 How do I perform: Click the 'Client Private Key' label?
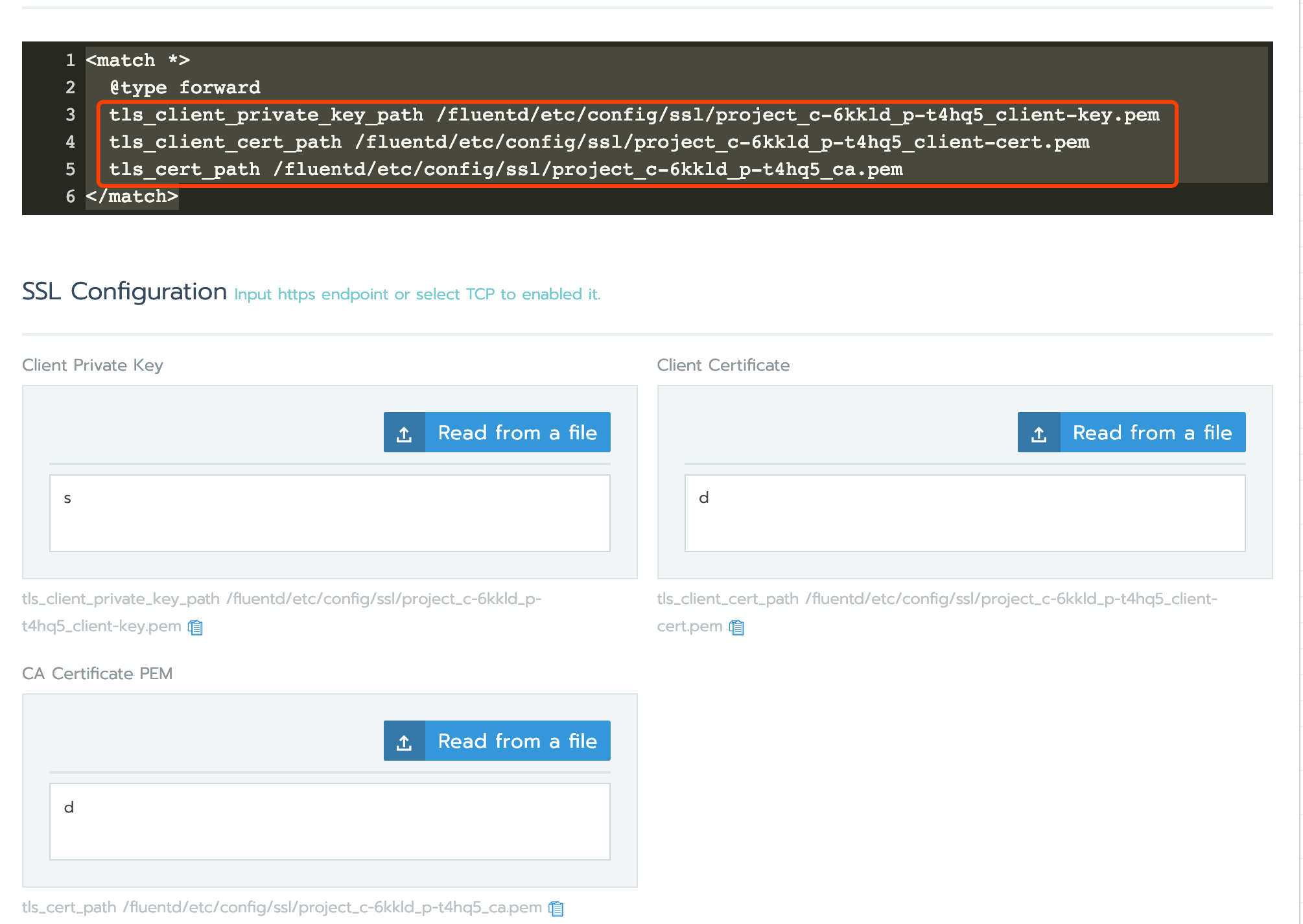coord(93,365)
